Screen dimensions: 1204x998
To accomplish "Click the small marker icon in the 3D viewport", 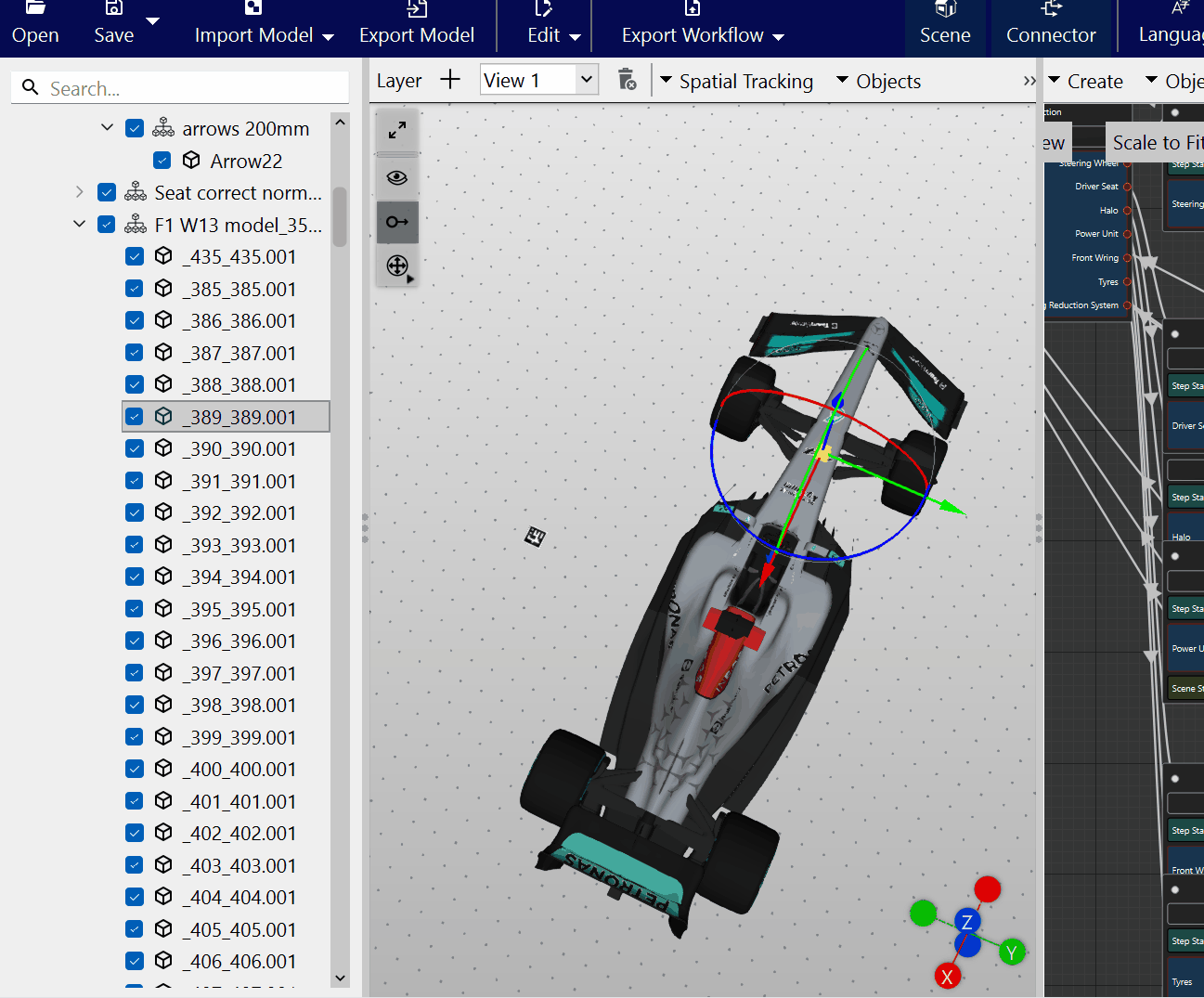I will [535, 536].
